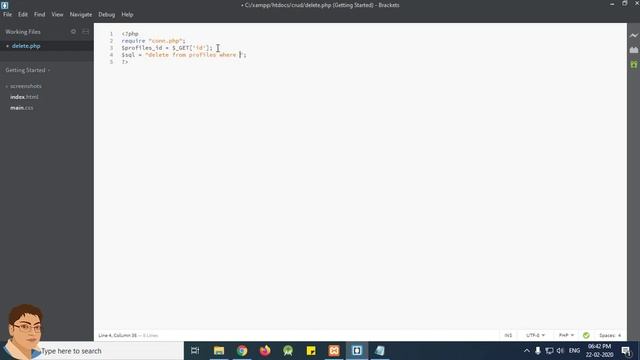Click the green update notification icon

(633, 64)
